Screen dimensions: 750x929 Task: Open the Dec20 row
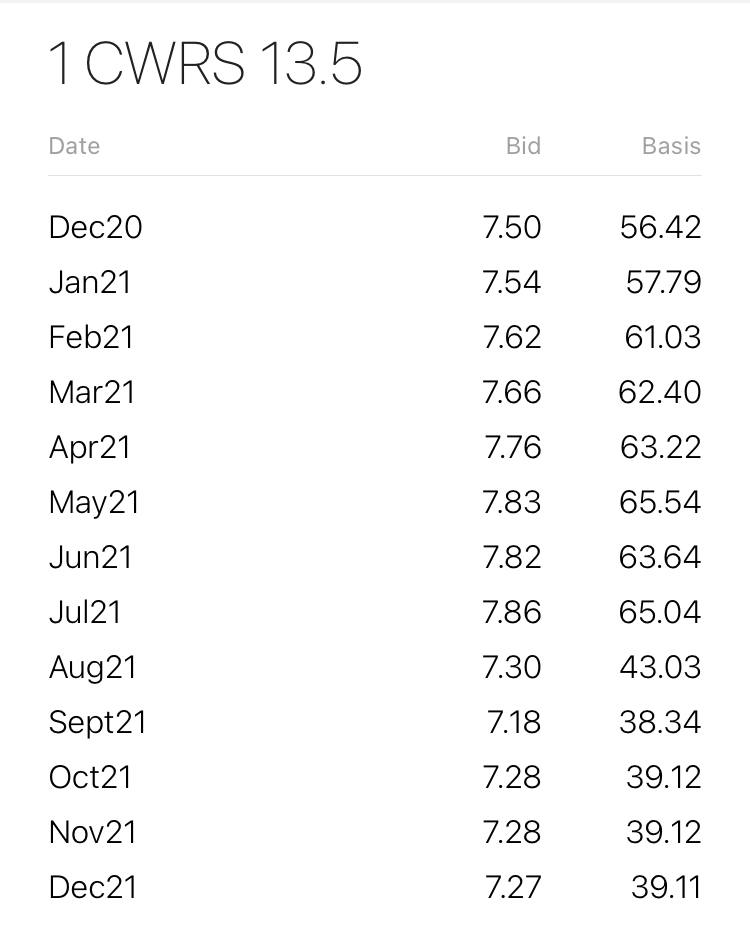[x=375, y=227]
